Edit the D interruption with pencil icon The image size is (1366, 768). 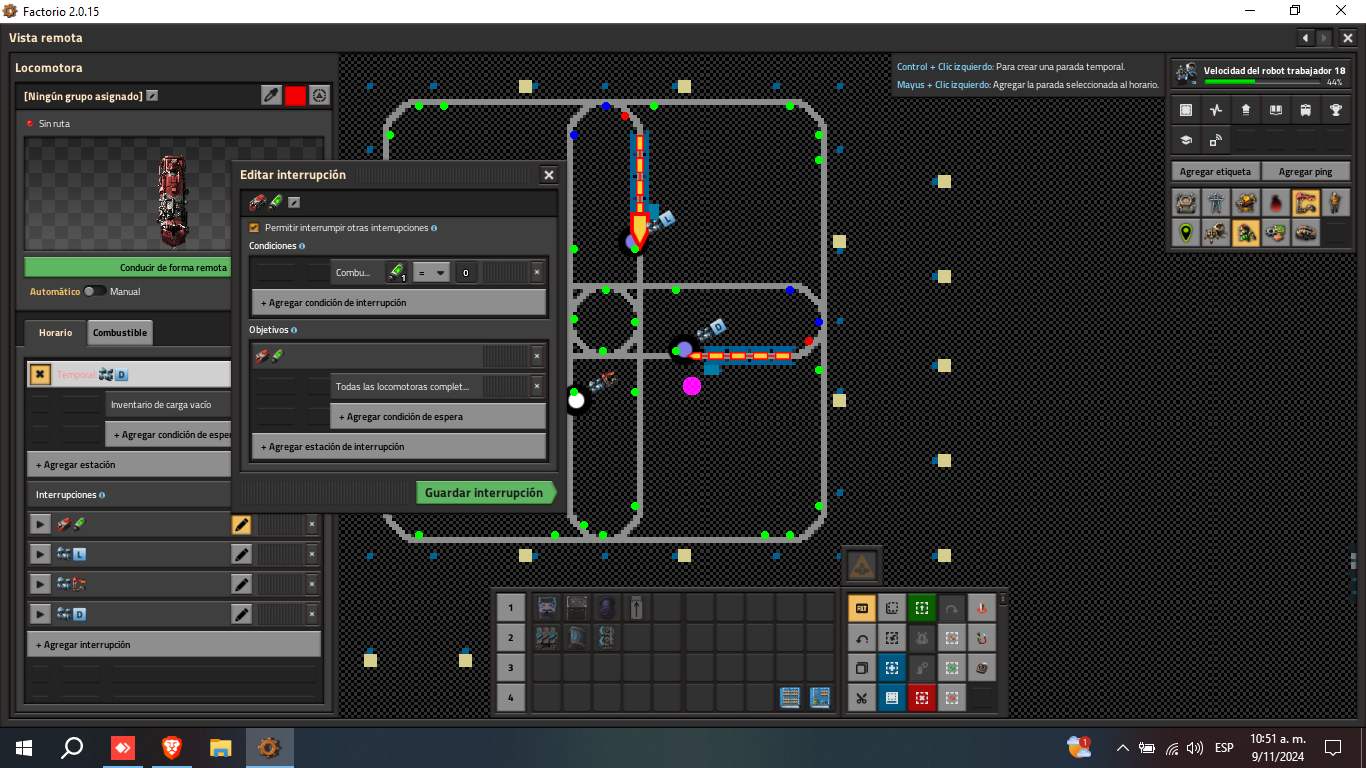click(241, 614)
